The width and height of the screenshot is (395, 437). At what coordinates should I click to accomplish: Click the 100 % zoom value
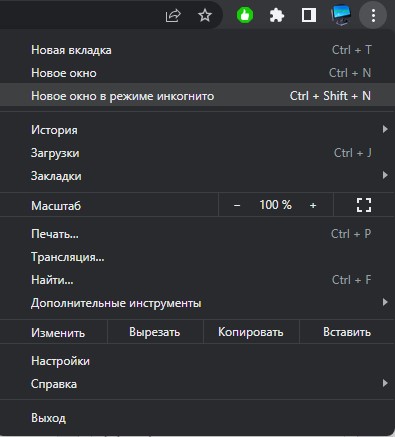275,205
